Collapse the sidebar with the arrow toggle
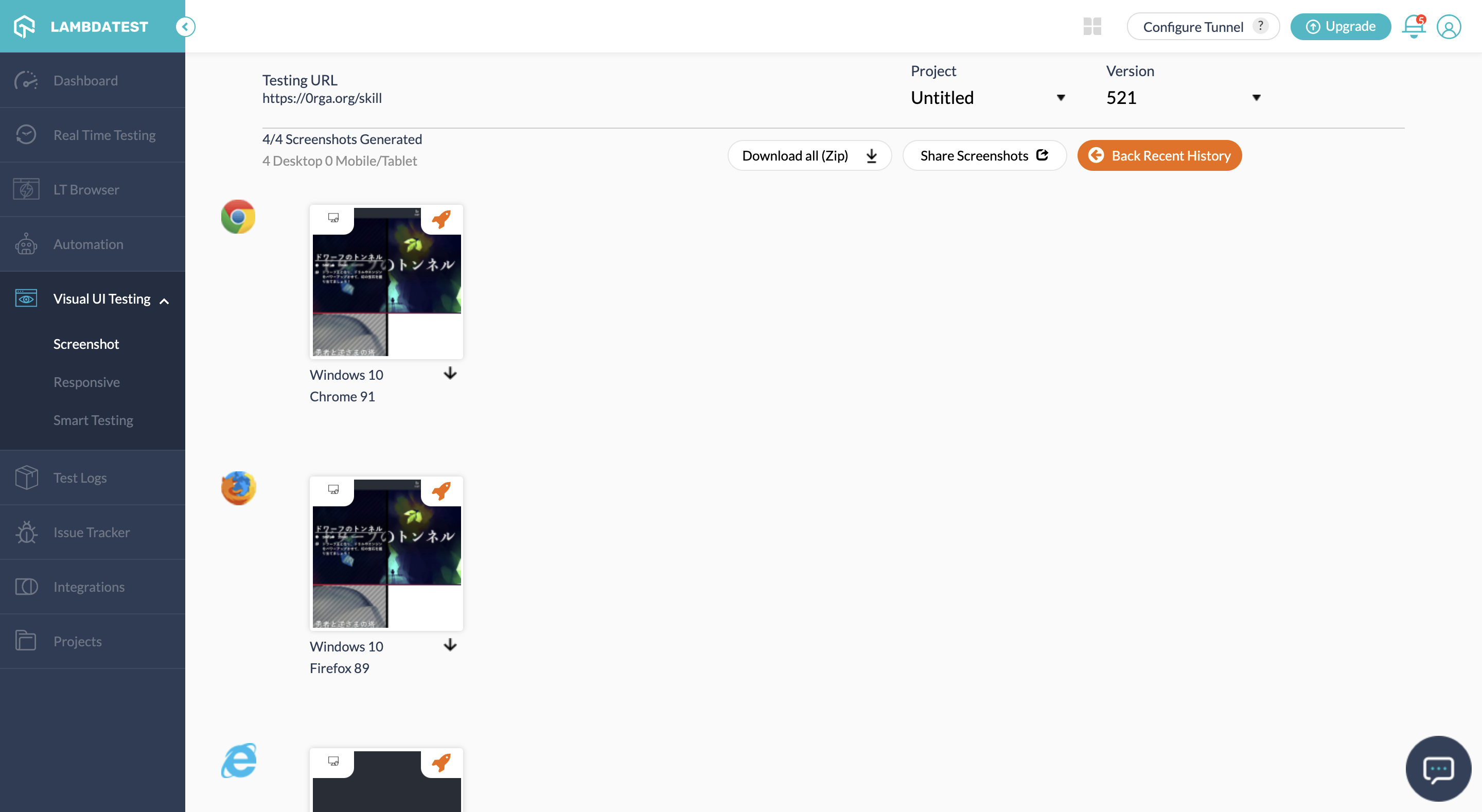Screen dimensions: 1482x812 tap(185, 26)
